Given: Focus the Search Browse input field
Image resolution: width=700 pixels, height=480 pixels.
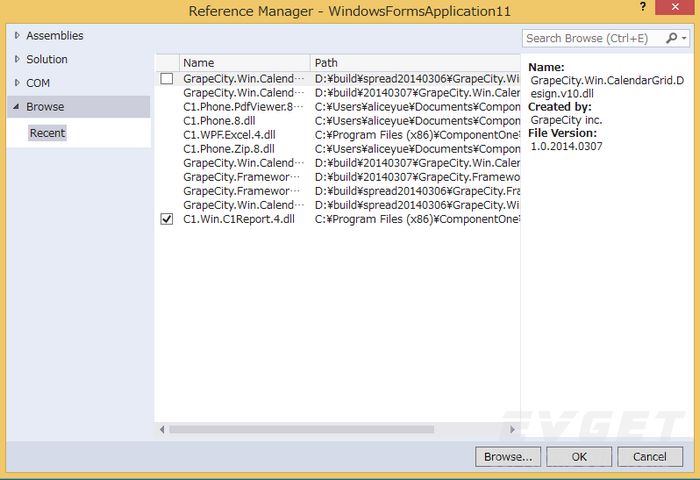Looking at the screenshot, I should click(593, 38).
